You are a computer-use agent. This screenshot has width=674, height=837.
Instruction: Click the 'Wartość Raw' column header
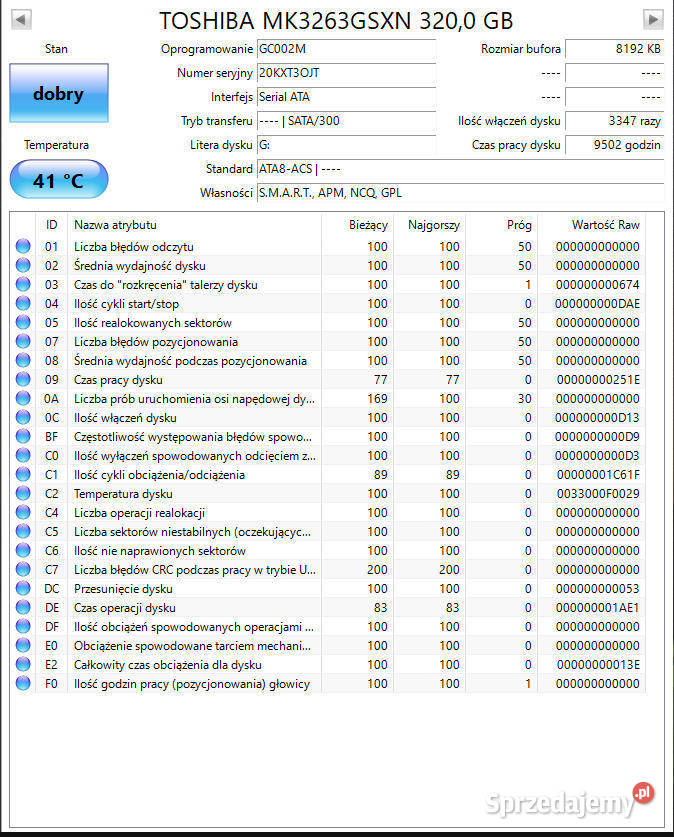pyautogui.click(x=591, y=225)
